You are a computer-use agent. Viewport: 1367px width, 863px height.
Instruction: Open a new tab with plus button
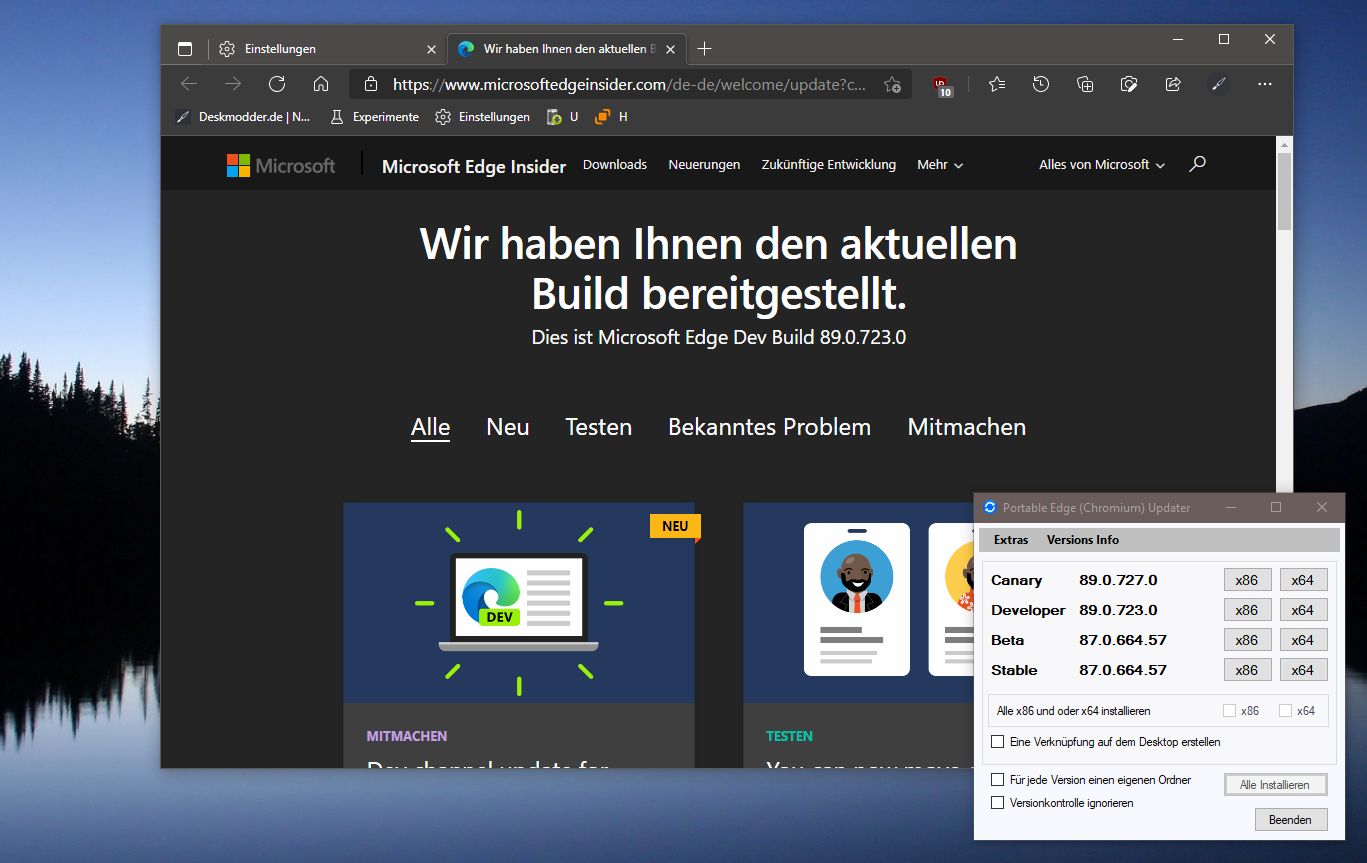point(705,49)
